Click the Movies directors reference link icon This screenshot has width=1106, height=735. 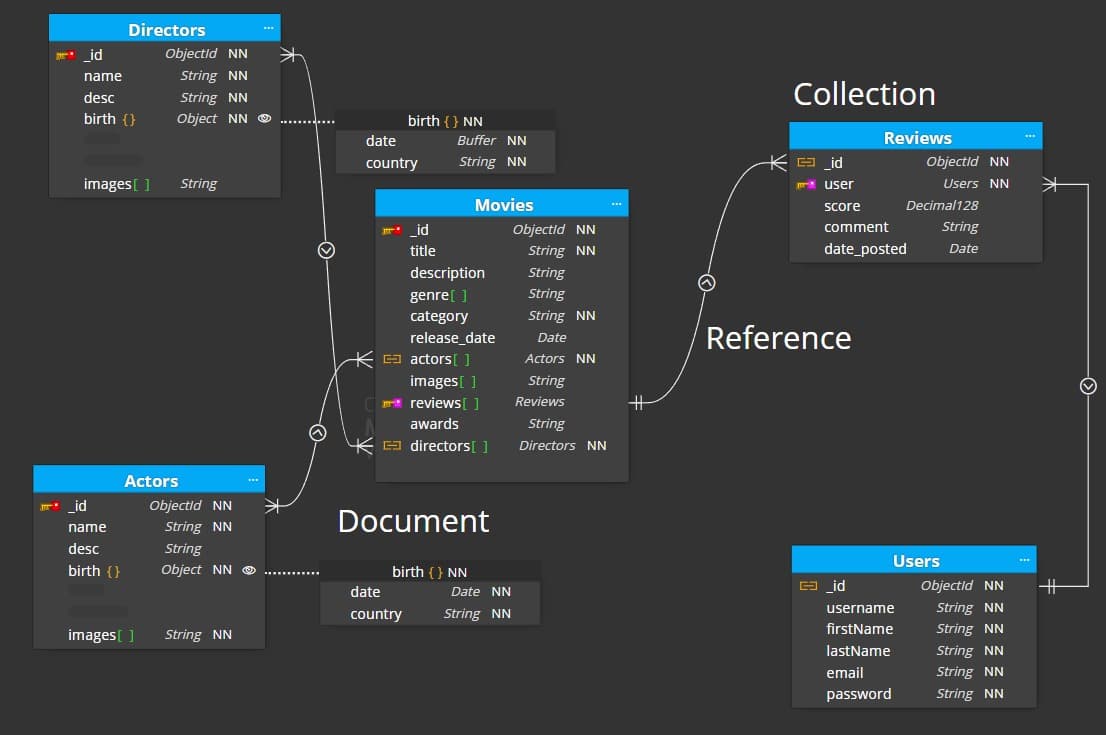pos(391,446)
